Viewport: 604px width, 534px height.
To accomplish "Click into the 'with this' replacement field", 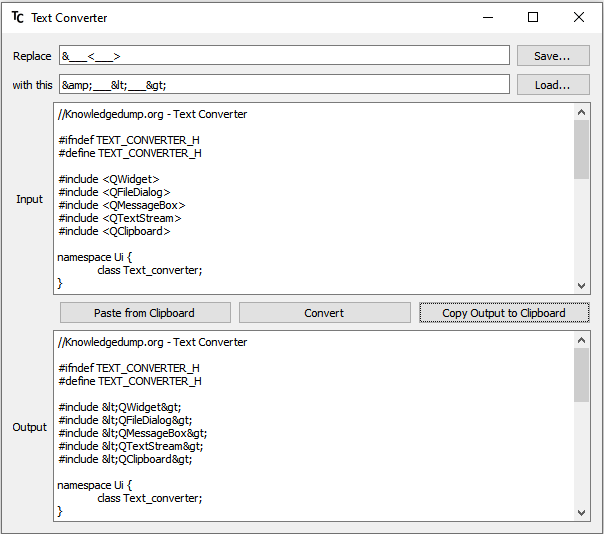I will coord(284,85).
